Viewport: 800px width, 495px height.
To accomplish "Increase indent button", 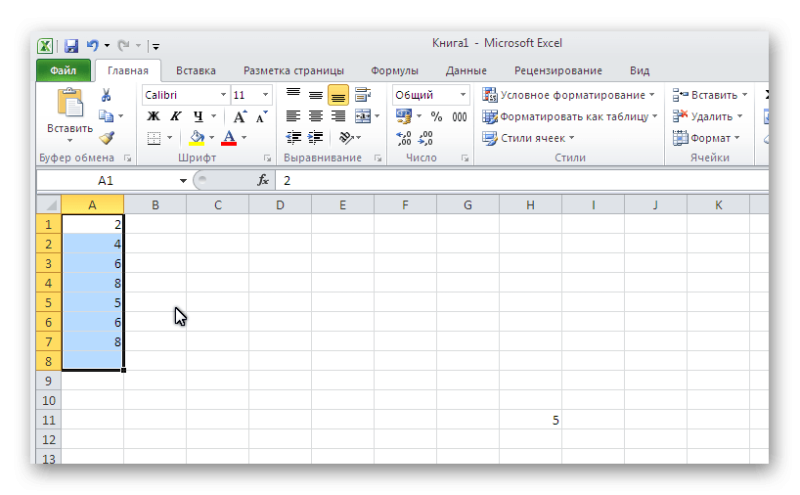I will (x=316, y=137).
